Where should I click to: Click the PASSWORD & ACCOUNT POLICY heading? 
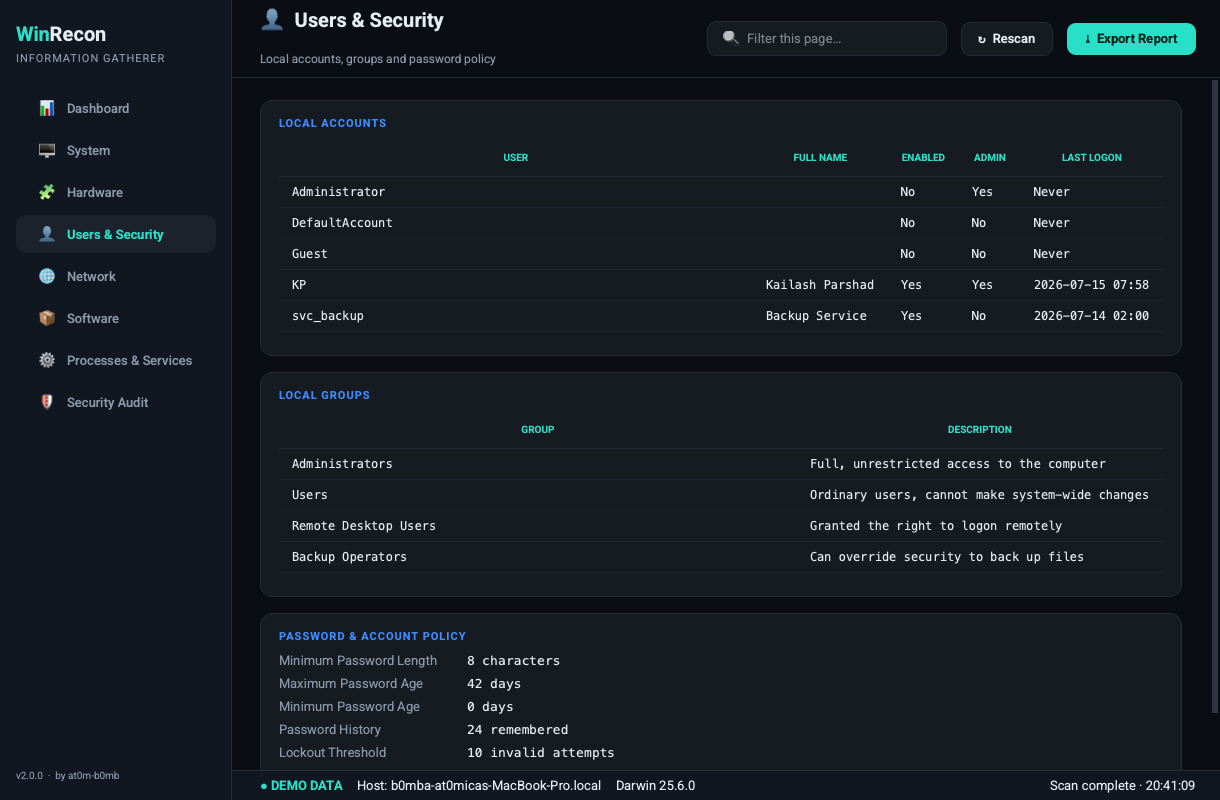372,636
